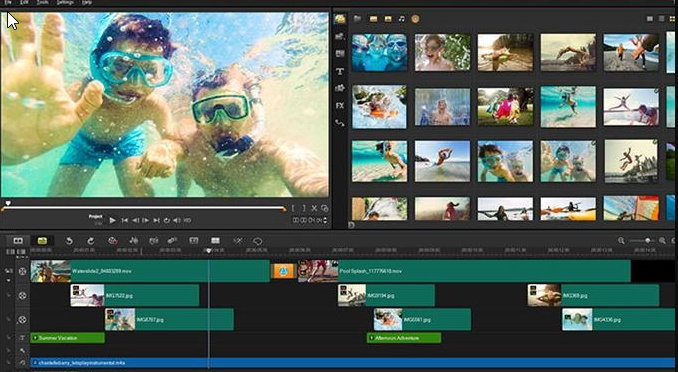Toggle HD preview mode
Screen dimensions: 678x372
click(187, 220)
